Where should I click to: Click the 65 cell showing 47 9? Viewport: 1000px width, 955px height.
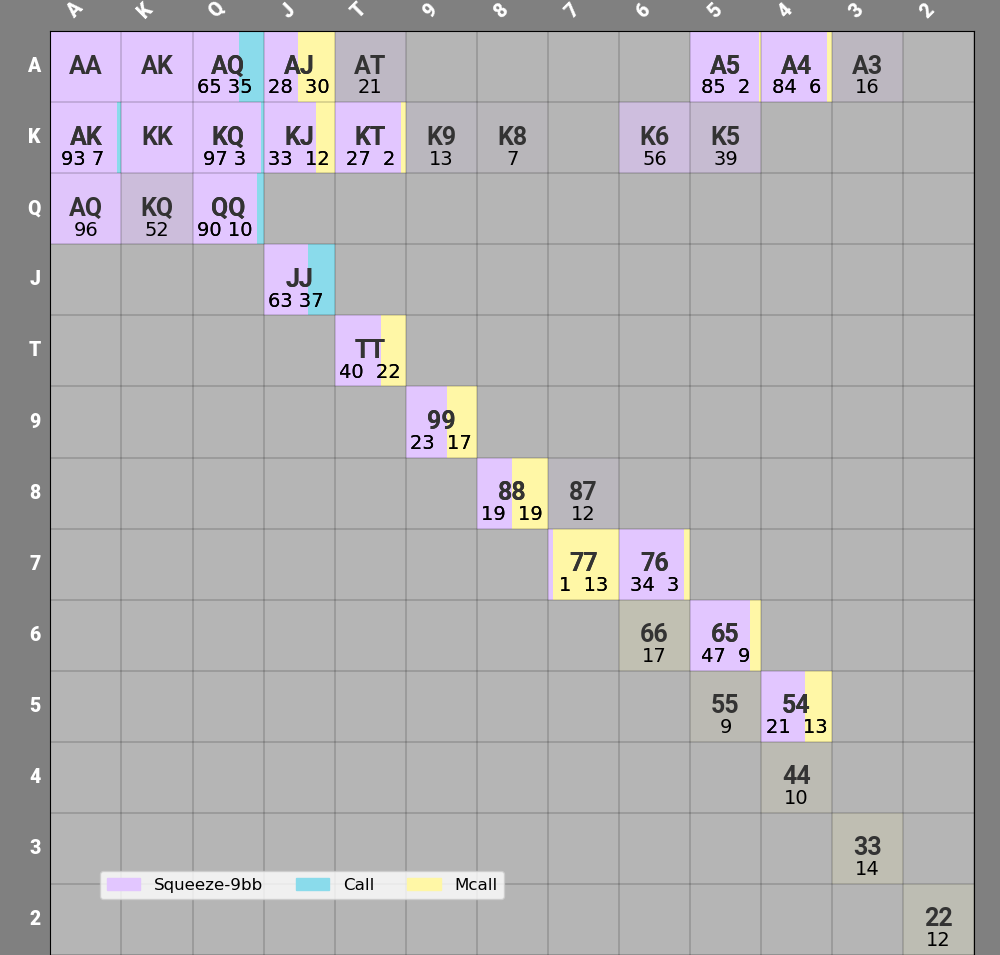click(x=725, y=635)
